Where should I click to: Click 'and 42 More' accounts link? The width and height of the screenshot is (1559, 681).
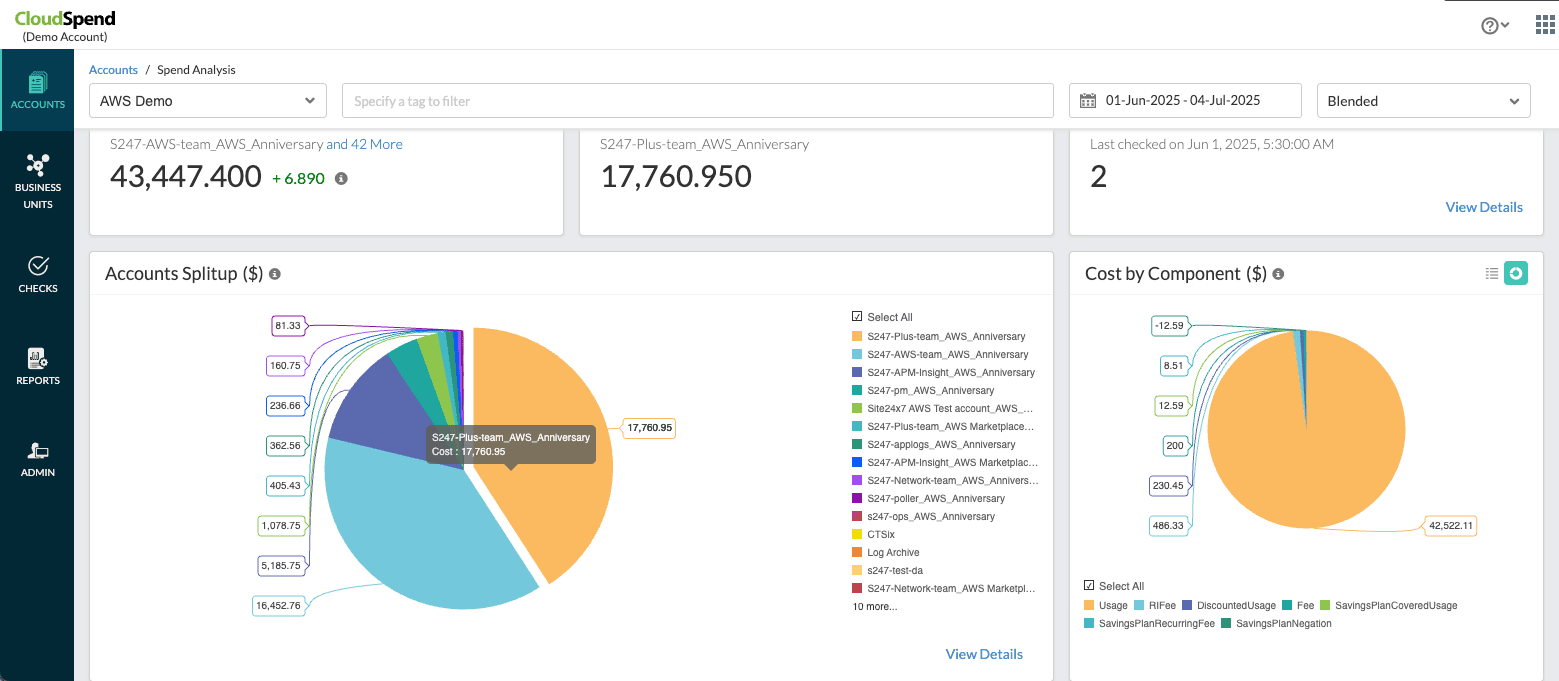click(365, 144)
